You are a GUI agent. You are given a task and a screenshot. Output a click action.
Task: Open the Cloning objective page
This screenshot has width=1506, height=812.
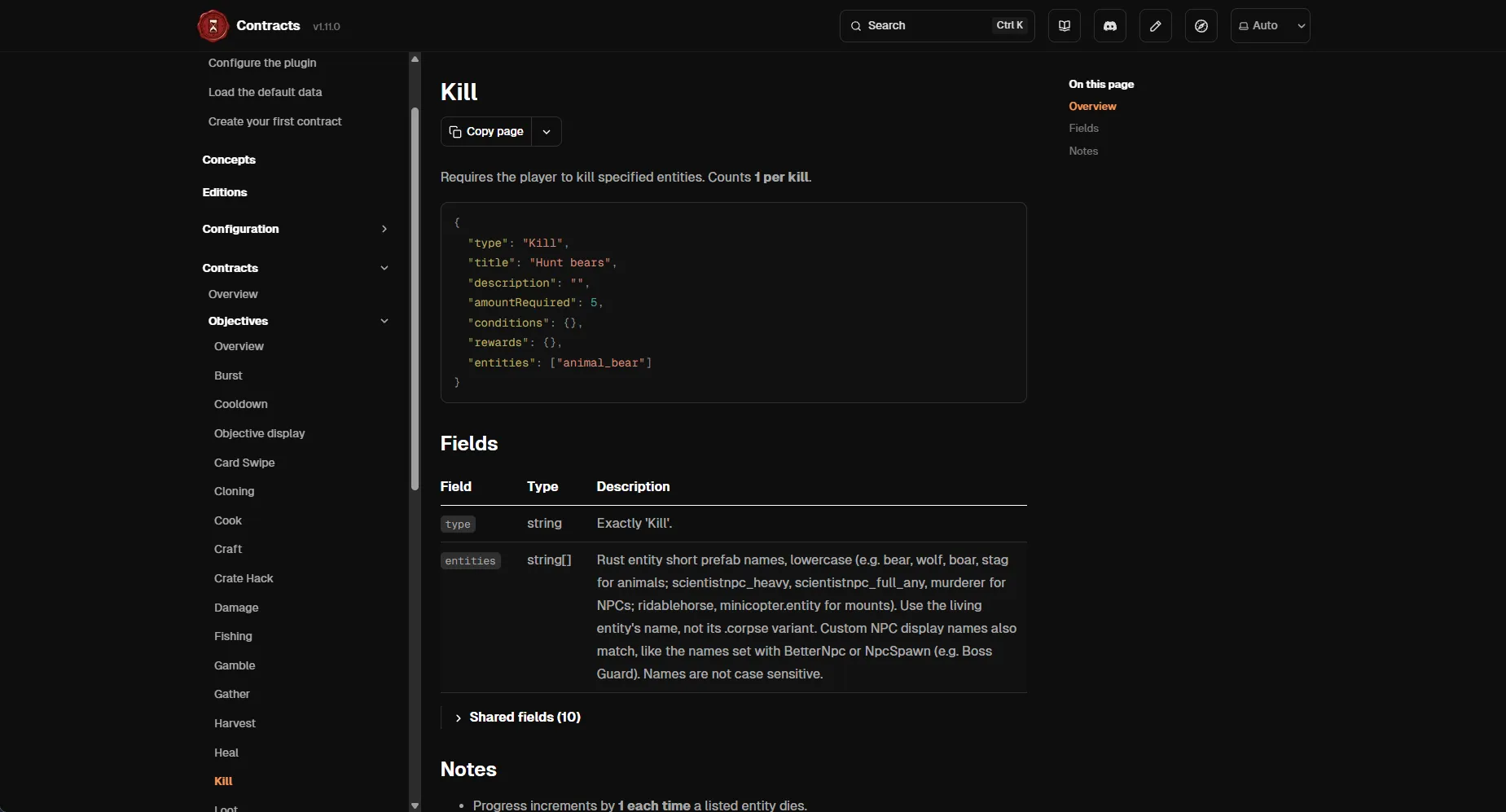235,491
